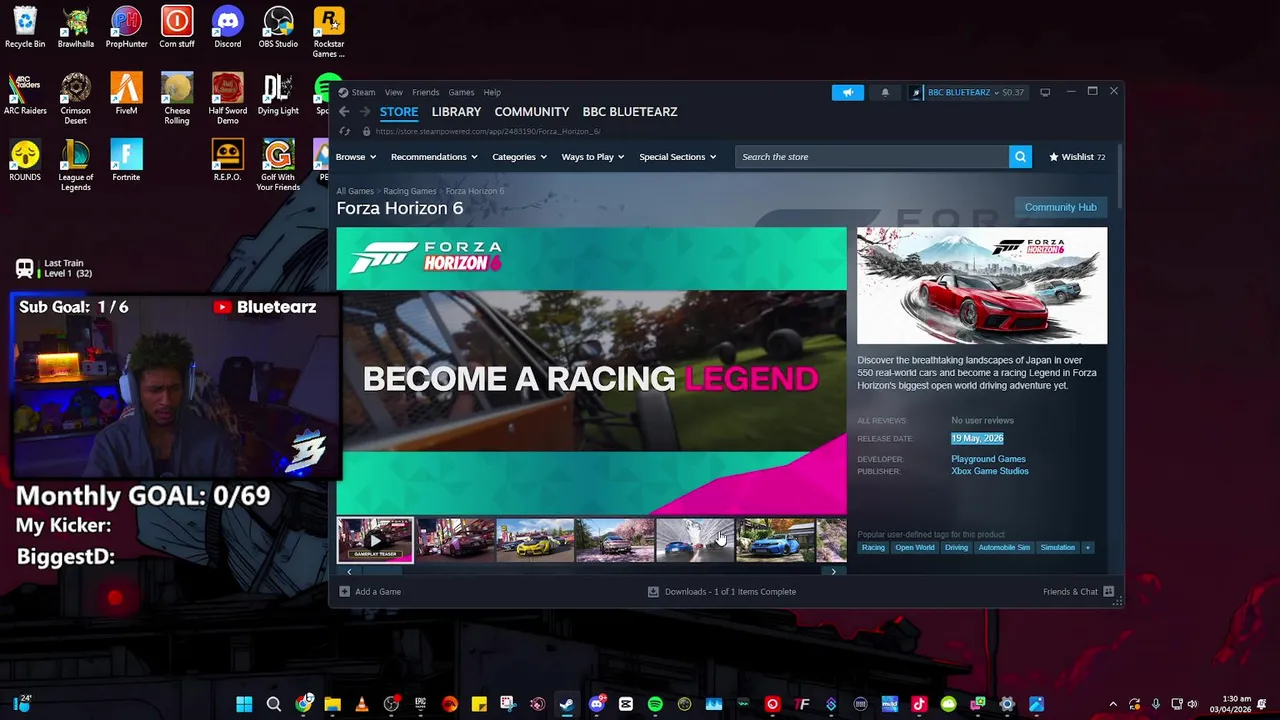Image resolution: width=1280 pixels, height=720 pixels.
Task: Open the FiveM desktop shortcut
Action: click(126, 94)
